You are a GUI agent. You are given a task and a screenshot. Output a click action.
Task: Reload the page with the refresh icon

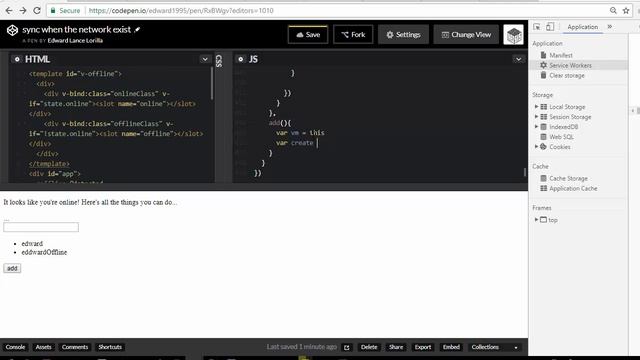tap(37, 11)
